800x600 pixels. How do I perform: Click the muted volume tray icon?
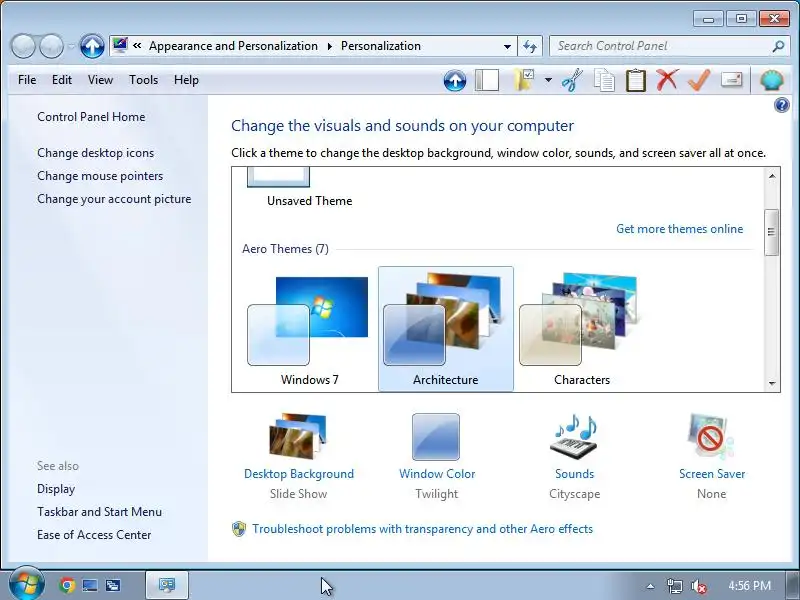click(x=698, y=586)
